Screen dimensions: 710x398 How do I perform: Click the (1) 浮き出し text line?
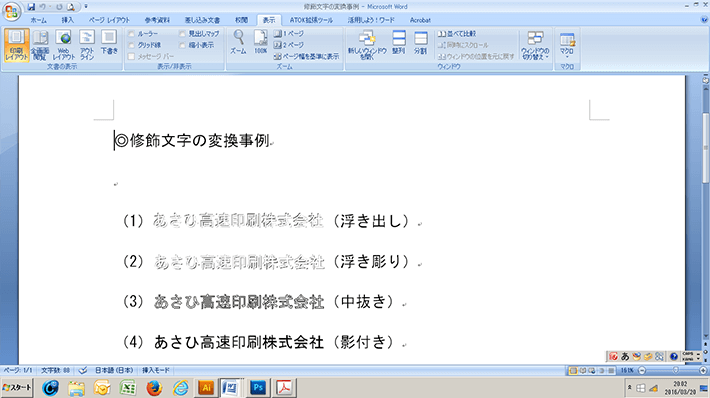[x=266, y=221]
